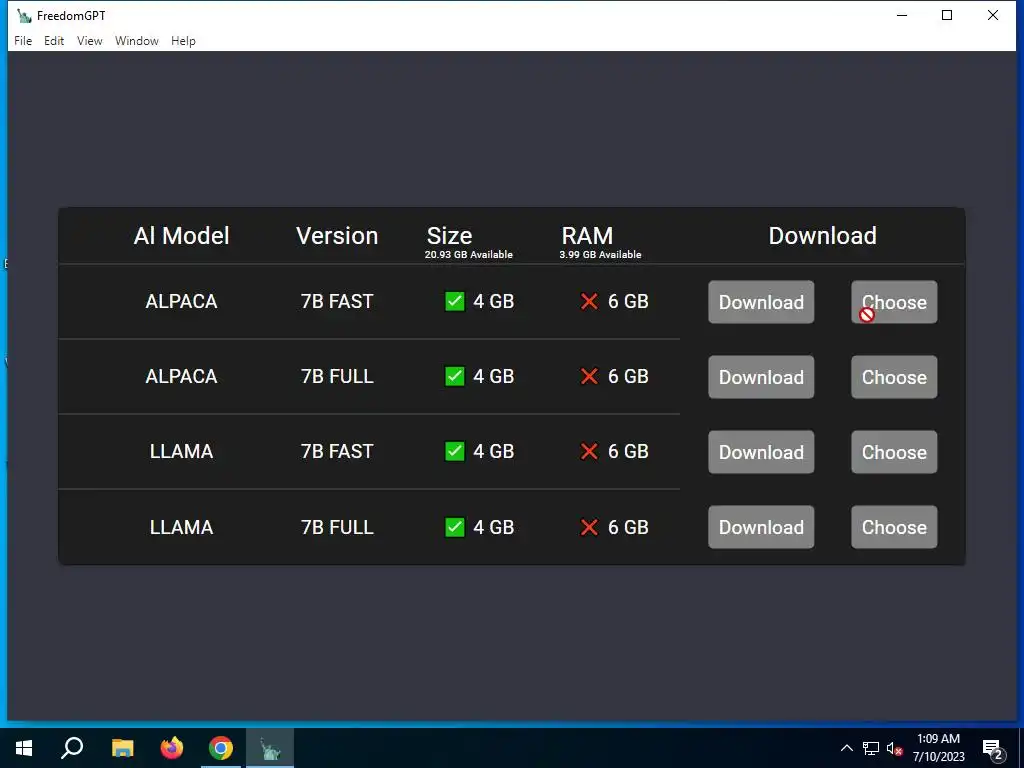This screenshot has width=1024, height=768.
Task: Click the red RAM cross in ALPACA 7B FAST row
Action: coord(589,301)
